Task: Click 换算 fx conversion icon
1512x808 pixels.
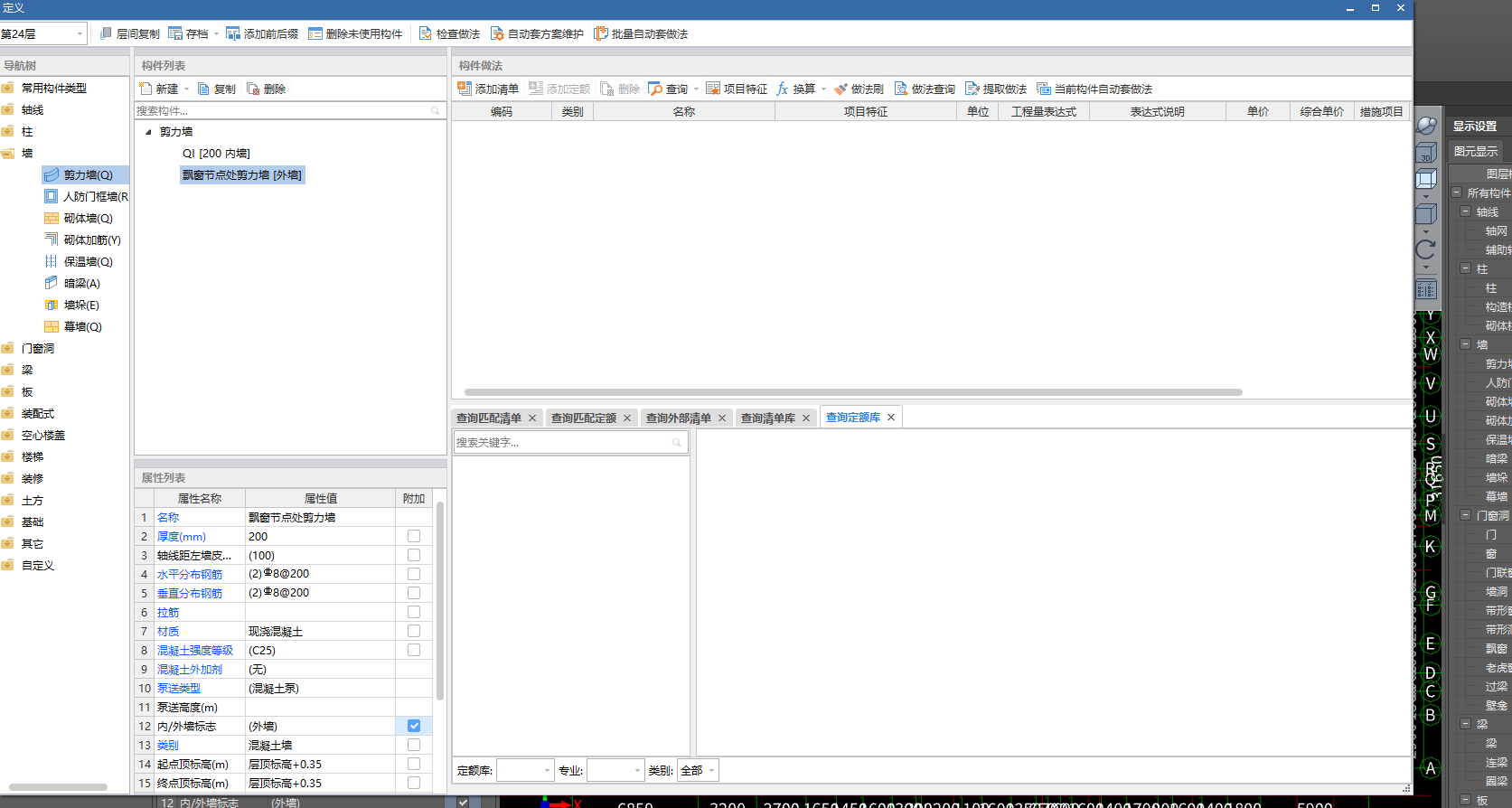Action: 783,89
